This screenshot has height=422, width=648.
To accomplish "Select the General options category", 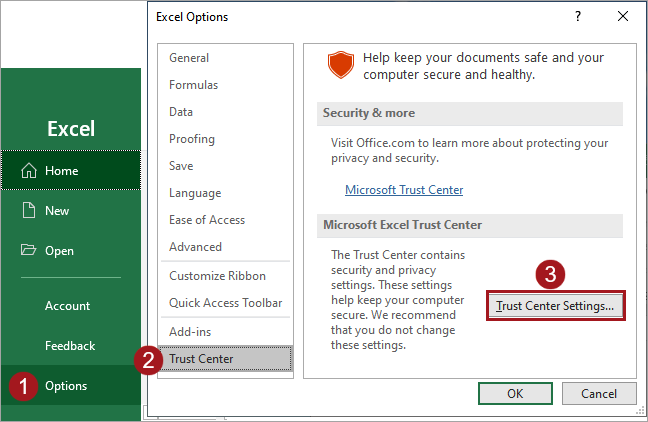I will [x=189, y=58].
